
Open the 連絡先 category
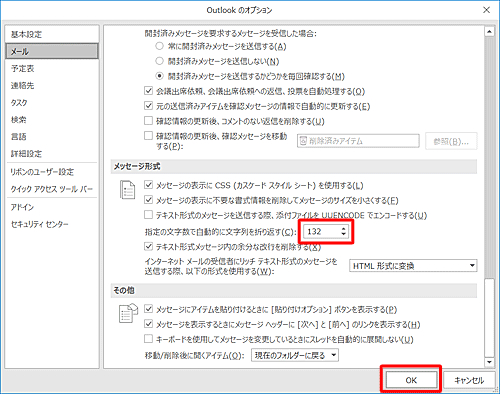pyautogui.click(x=52, y=86)
